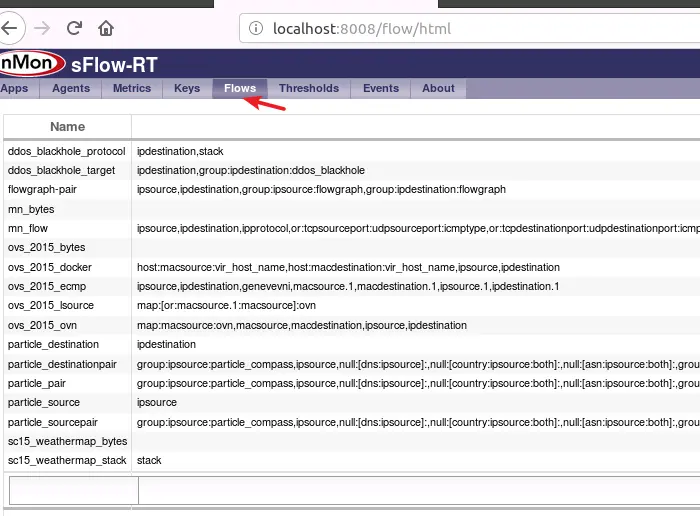
Task: Click the ovs_2015_ovn keys definition
Action: pos(302,325)
